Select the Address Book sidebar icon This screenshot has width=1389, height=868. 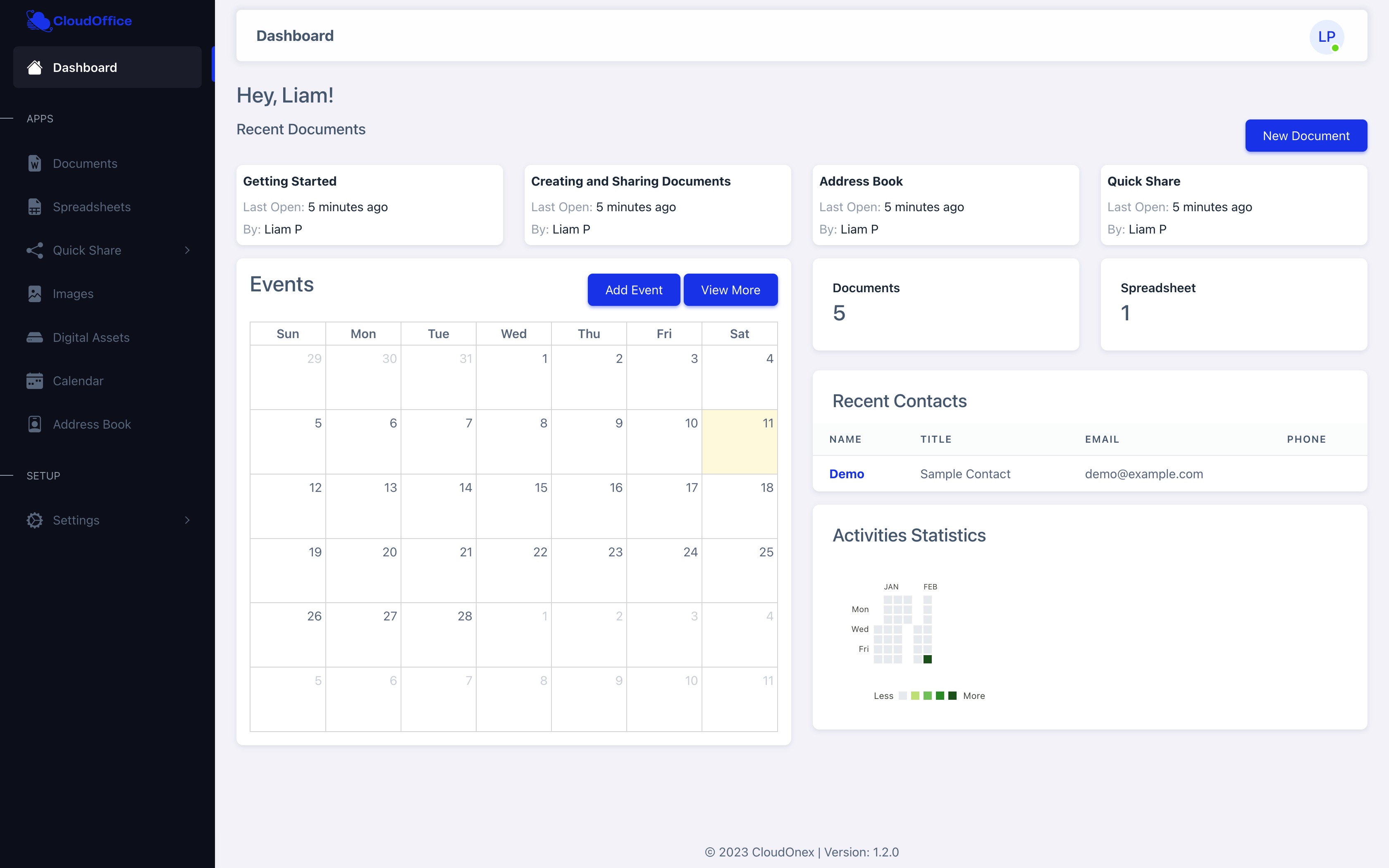click(34, 424)
